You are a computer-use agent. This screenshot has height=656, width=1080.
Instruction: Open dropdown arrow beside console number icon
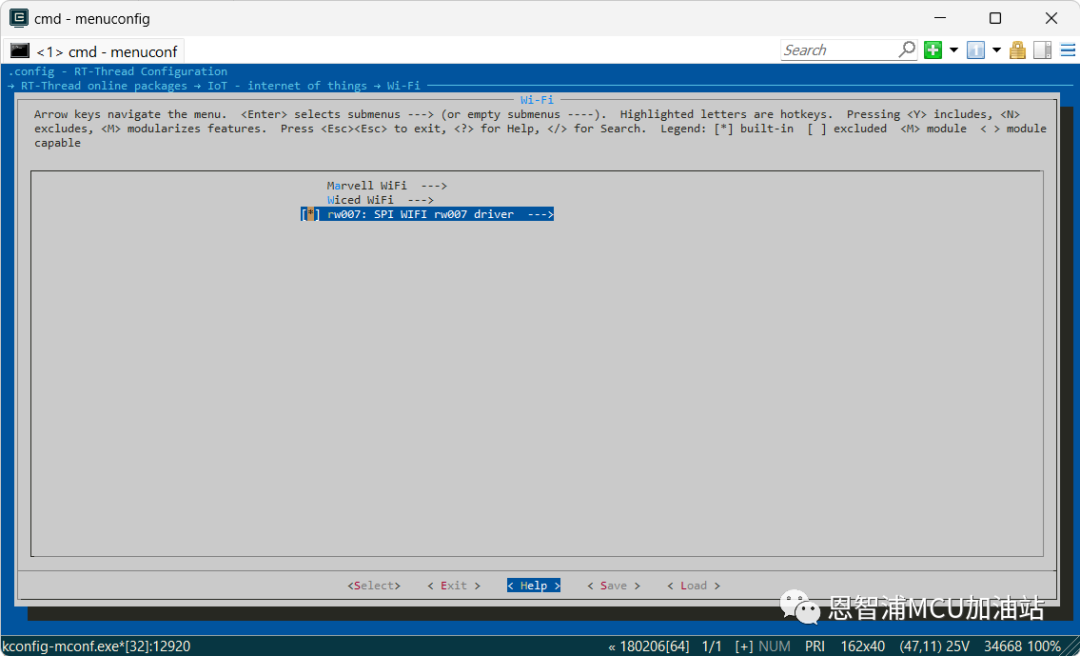coord(996,50)
